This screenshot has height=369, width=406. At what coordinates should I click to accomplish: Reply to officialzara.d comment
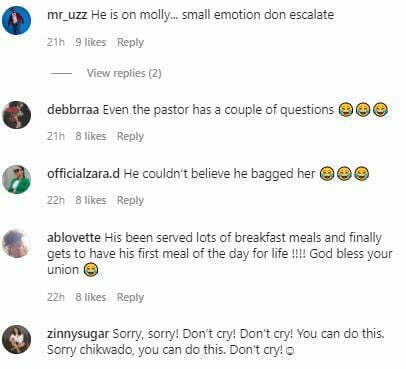(130, 200)
